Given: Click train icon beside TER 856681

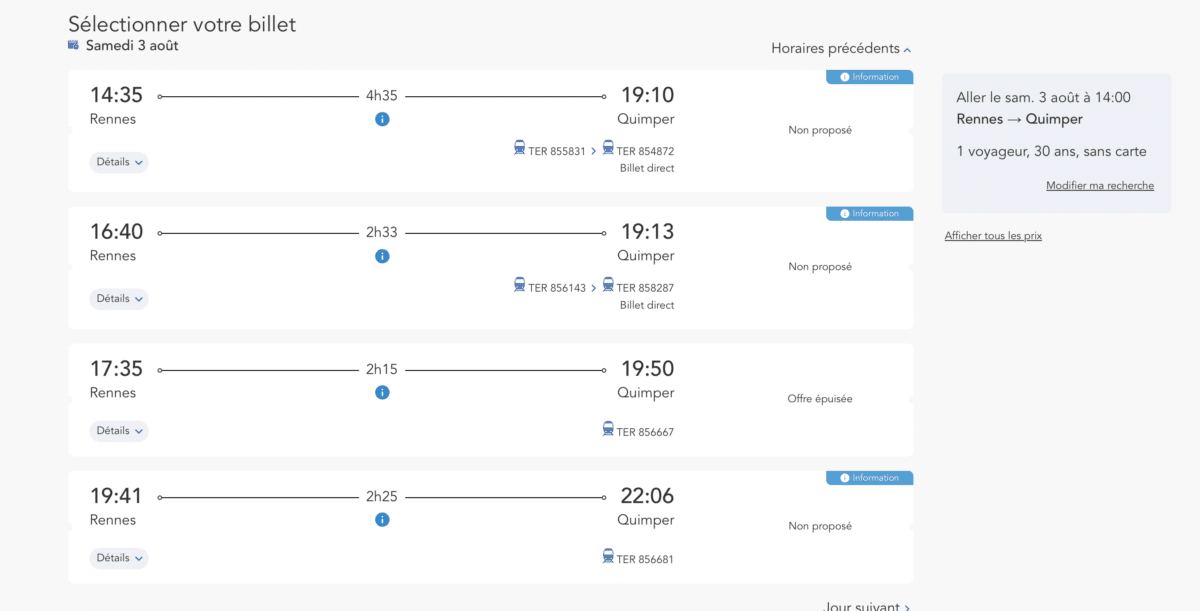Looking at the screenshot, I should 608,556.
